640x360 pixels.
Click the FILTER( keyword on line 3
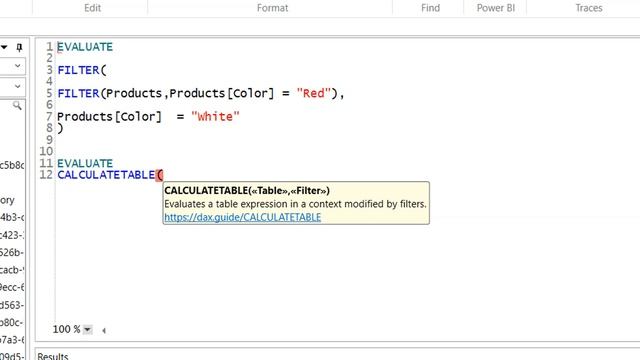pos(82,70)
